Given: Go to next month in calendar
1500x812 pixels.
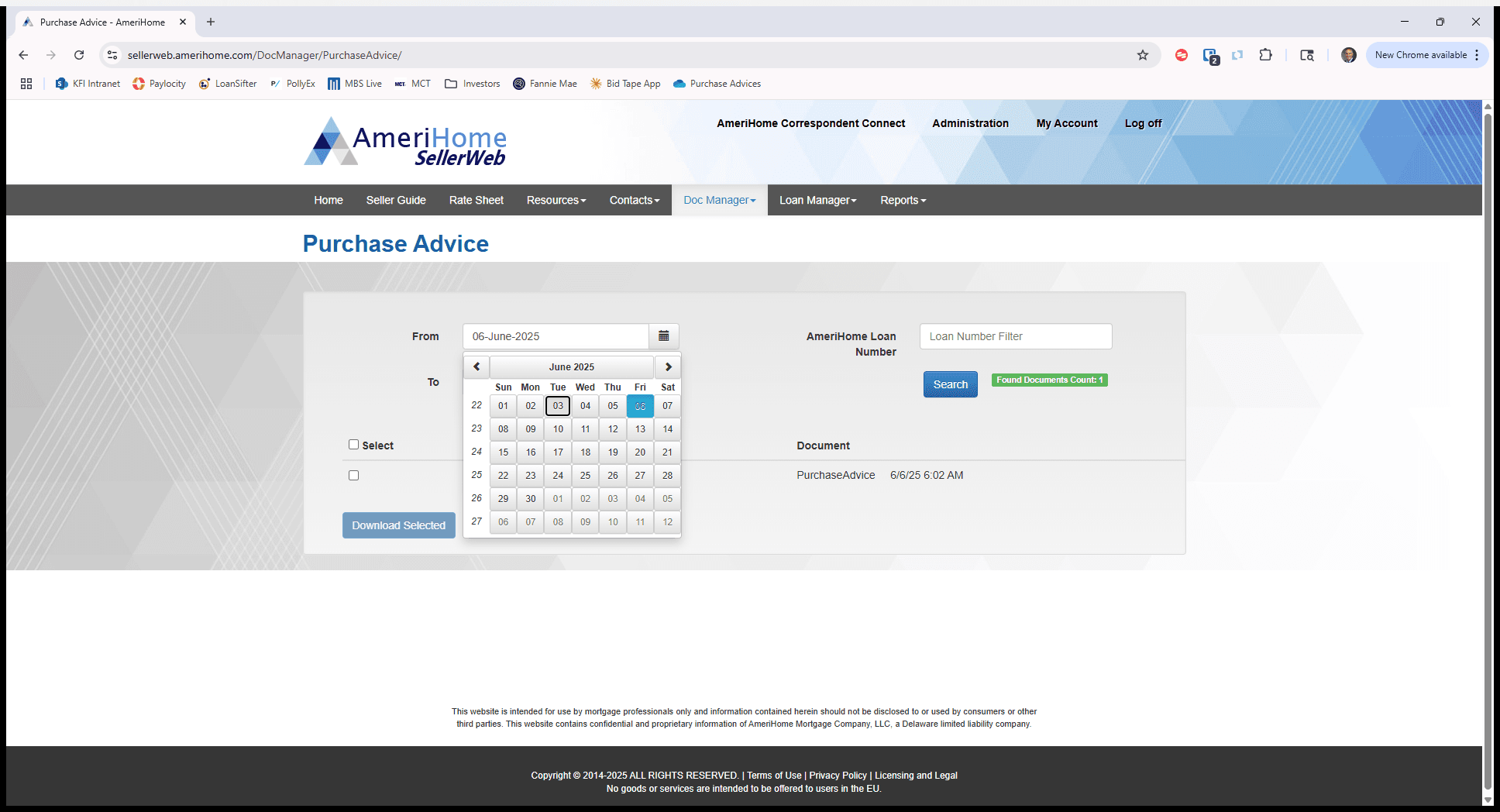Looking at the screenshot, I should [668, 366].
